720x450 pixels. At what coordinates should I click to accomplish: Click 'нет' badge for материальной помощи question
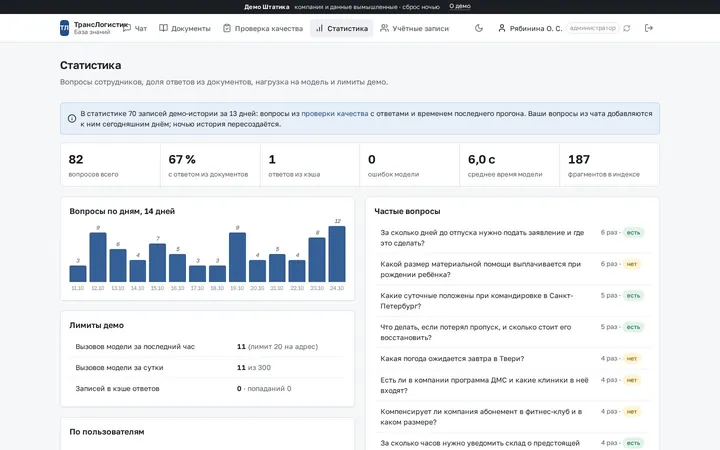pyautogui.click(x=632, y=264)
